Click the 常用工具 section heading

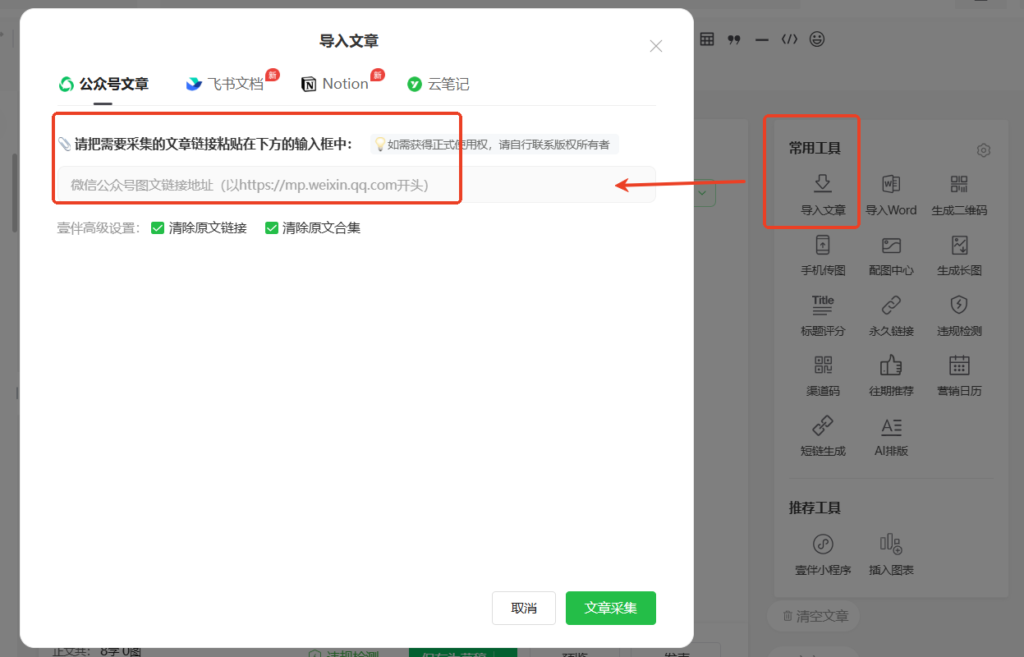coord(814,148)
